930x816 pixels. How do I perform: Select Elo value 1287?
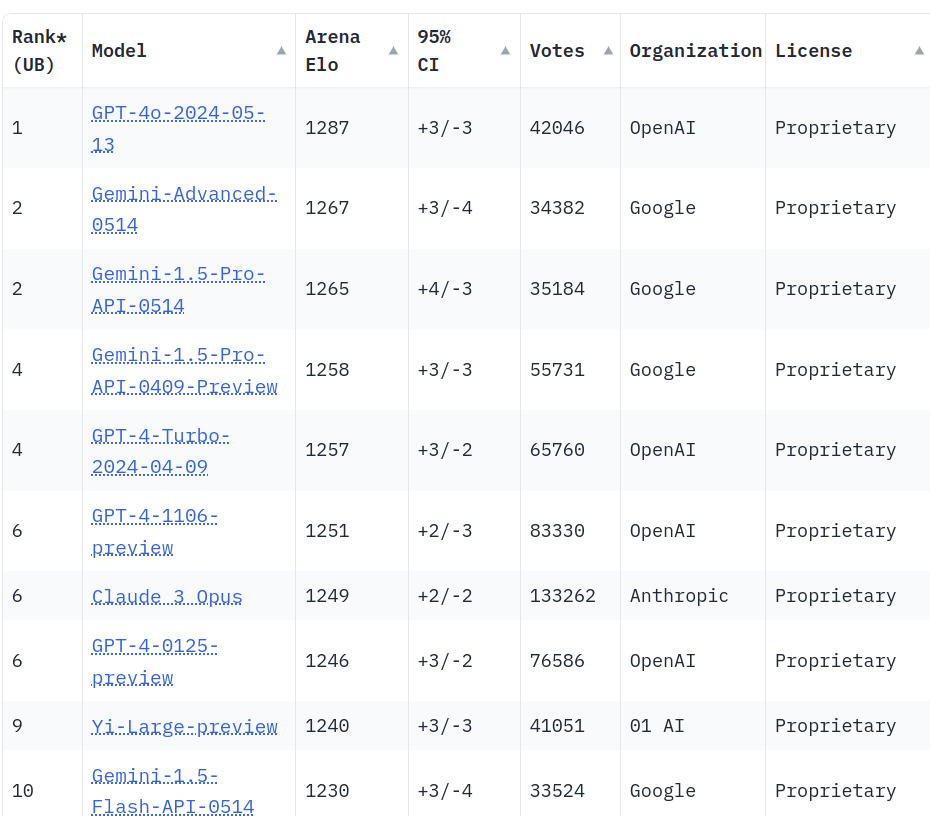coord(327,128)
